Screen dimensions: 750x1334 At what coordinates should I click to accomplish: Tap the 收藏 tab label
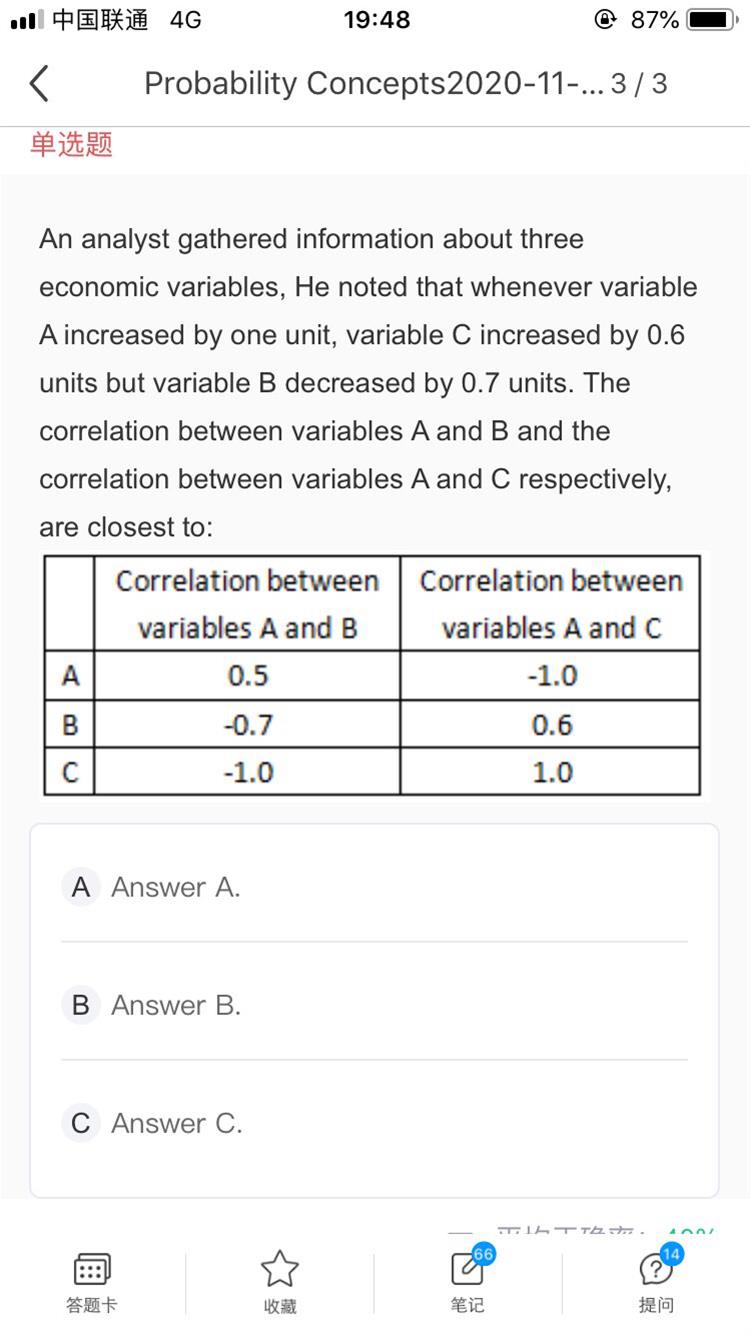click(279, 1306)
